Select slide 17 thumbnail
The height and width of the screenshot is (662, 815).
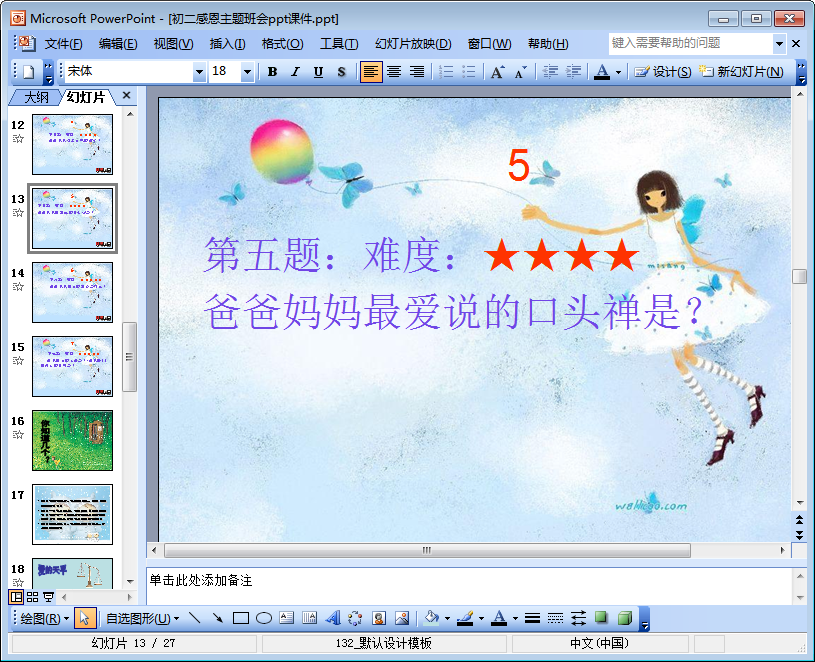click(x=72, y=514)
